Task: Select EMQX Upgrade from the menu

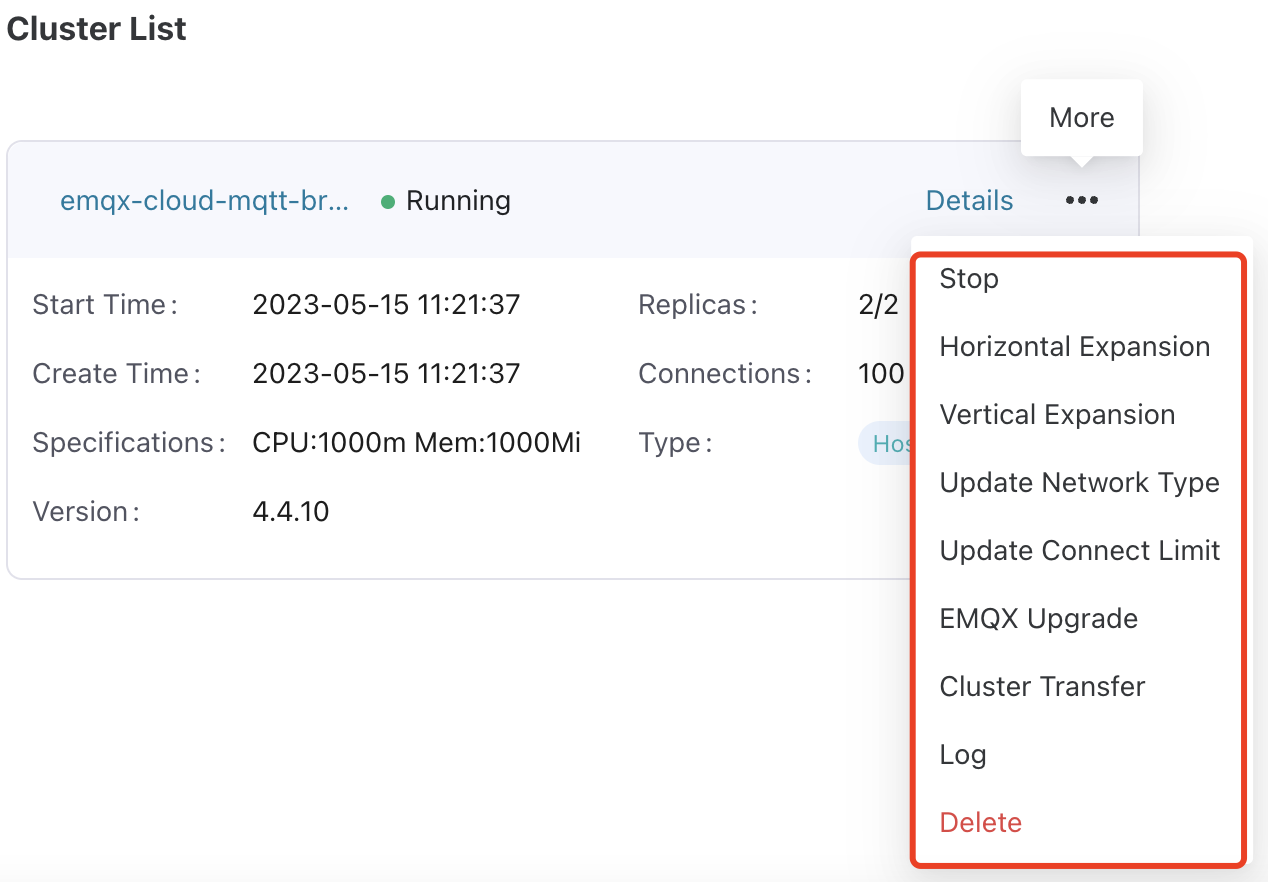Action: pyautogui.click(x=1038, y=619)
